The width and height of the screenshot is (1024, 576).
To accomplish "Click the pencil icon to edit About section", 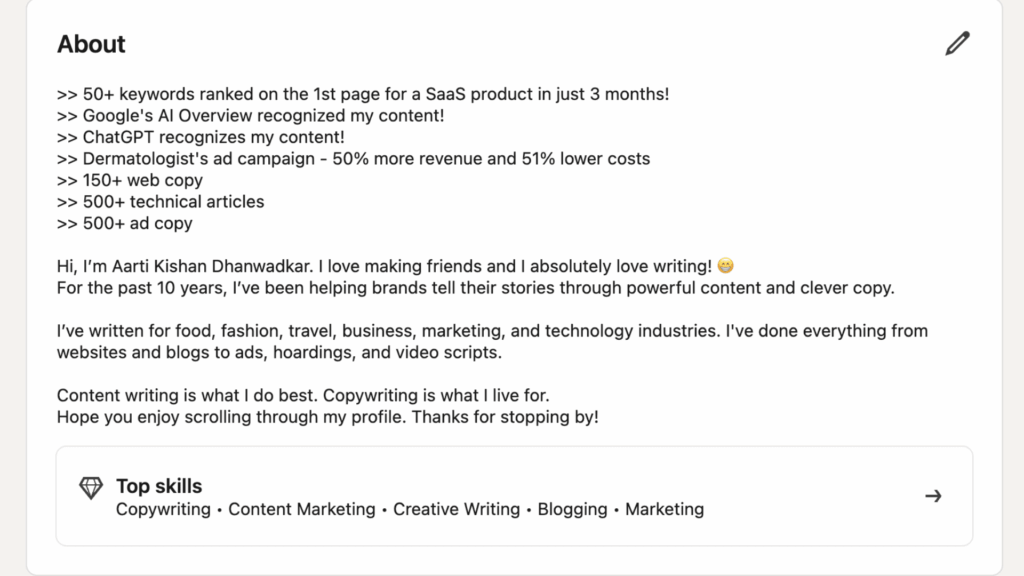I will [957, 43].
